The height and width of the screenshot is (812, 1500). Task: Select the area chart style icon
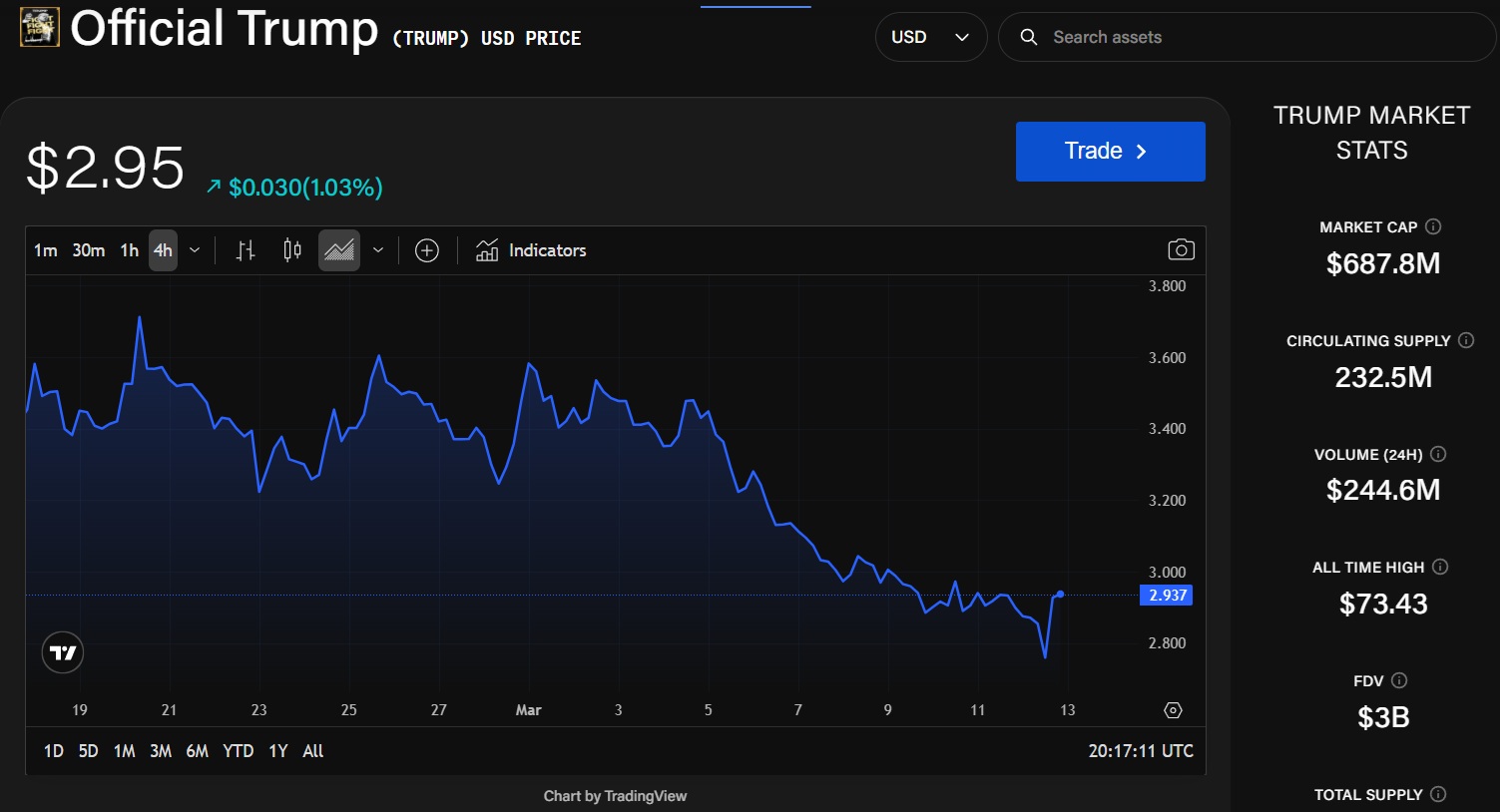[339, 250]
